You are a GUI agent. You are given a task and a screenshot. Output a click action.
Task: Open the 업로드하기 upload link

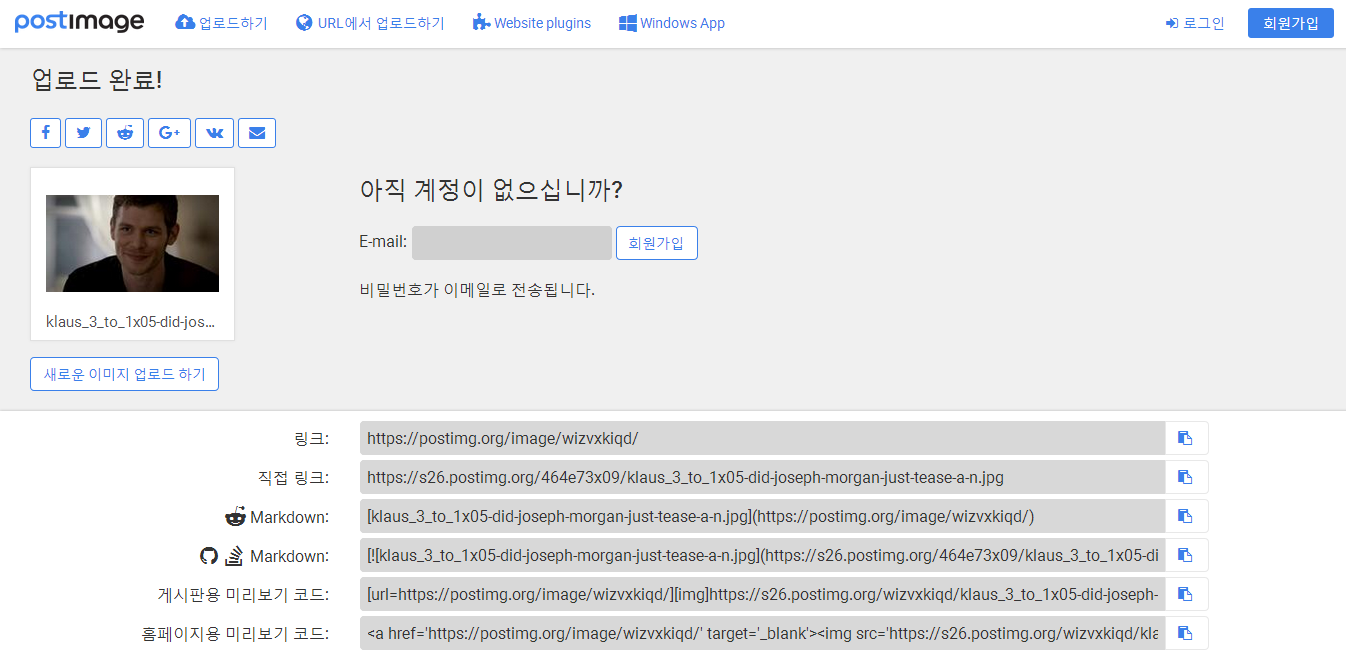221,23
